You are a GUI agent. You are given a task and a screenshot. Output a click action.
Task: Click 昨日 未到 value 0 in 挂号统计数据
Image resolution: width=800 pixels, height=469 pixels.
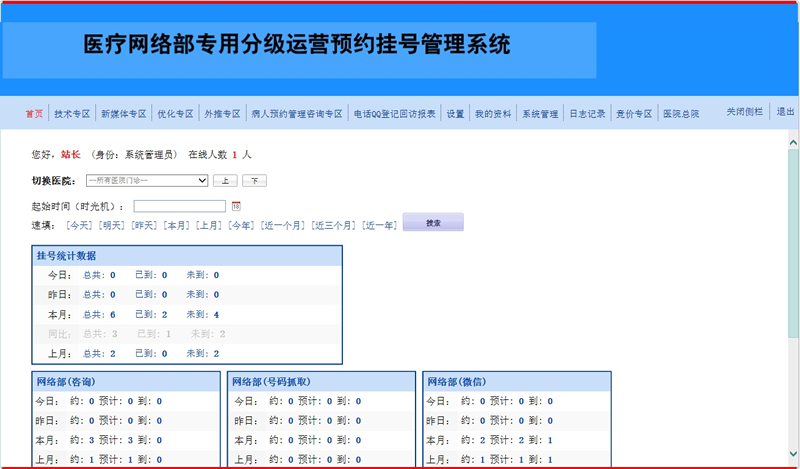[x=216, y=295]
